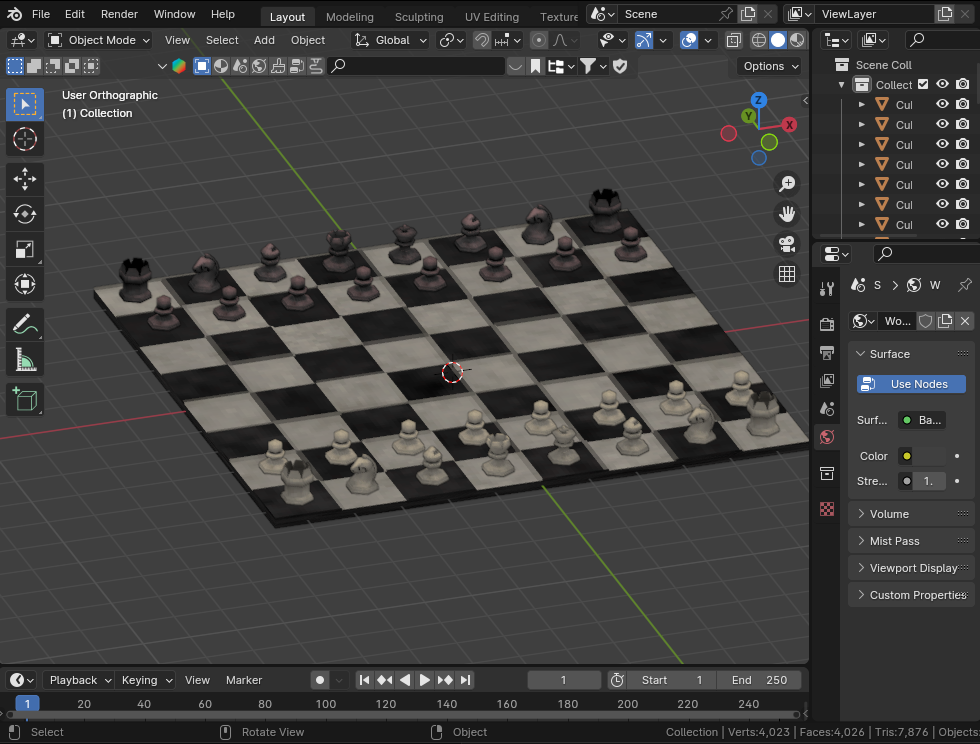The image size is (980, 744).
Task: Select the Move tool in the toolbar
Action: click(x=25, y=179)
